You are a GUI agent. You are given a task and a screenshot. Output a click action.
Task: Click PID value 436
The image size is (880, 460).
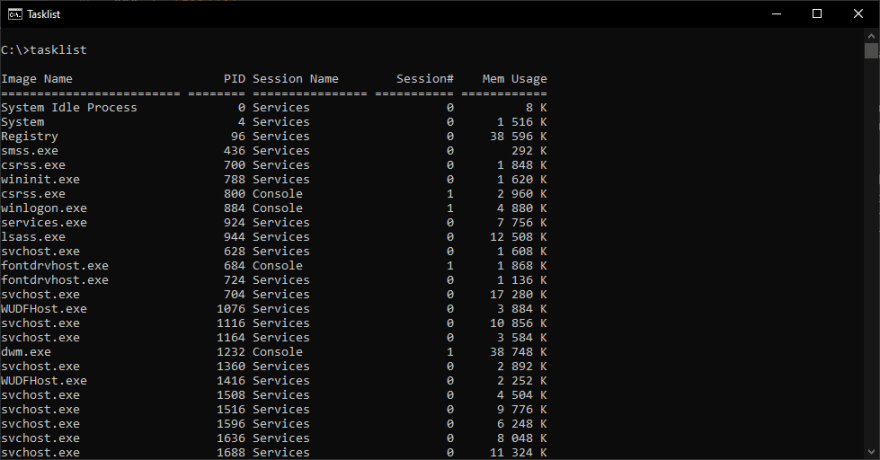[235, 151]
